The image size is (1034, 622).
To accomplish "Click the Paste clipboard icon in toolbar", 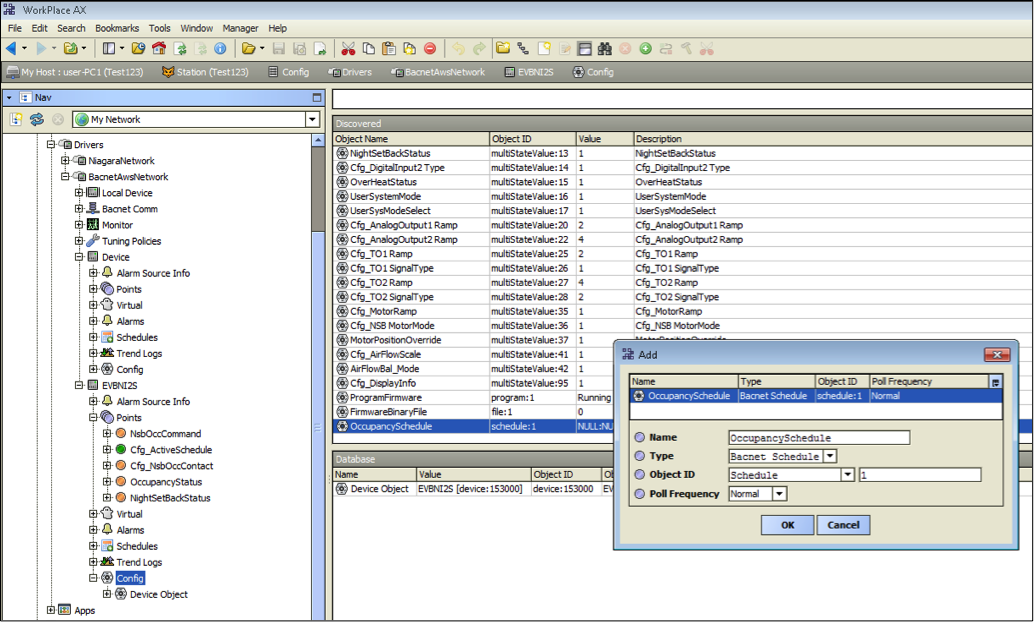I will pos(389,49).
